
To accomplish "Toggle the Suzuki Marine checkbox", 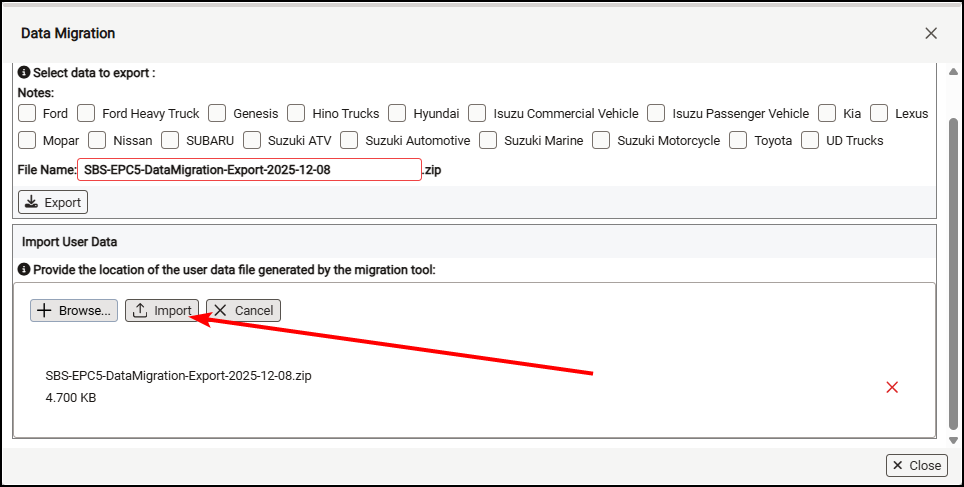I will [x=488, y=141].
